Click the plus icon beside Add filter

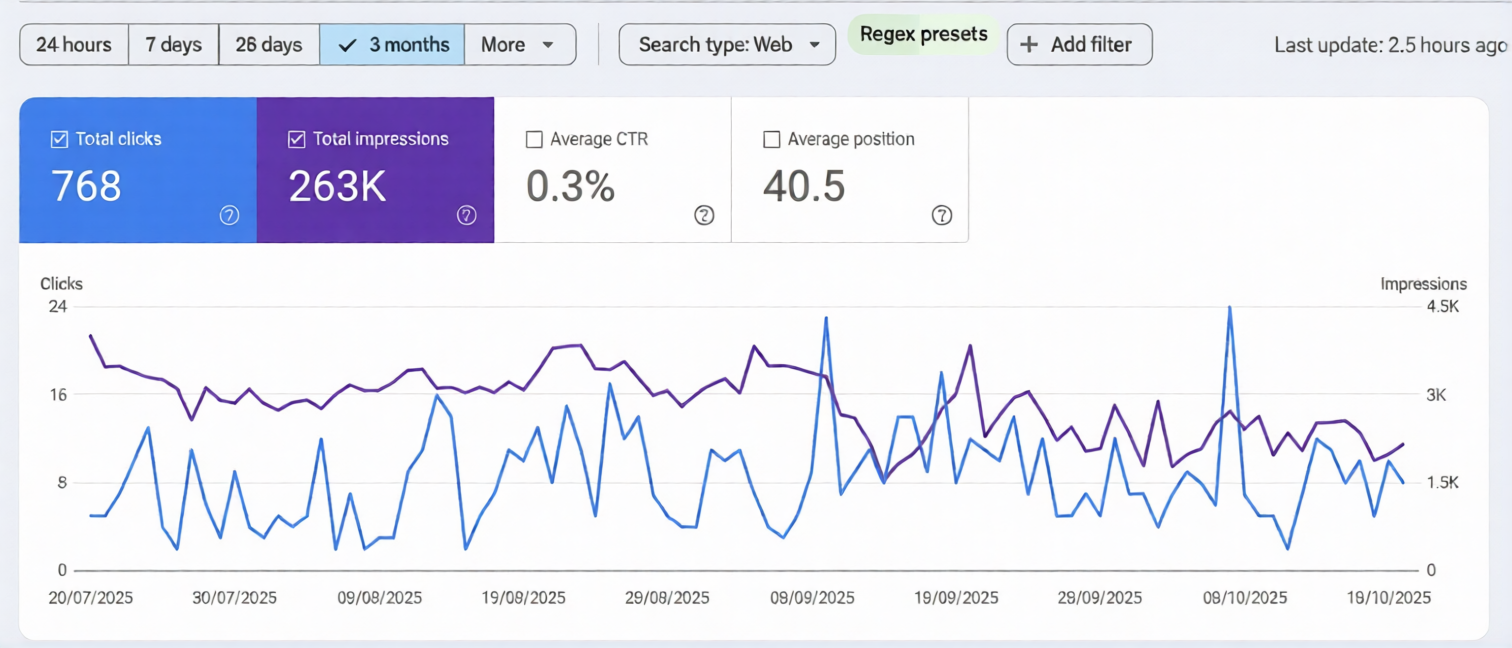point(1027,44)
